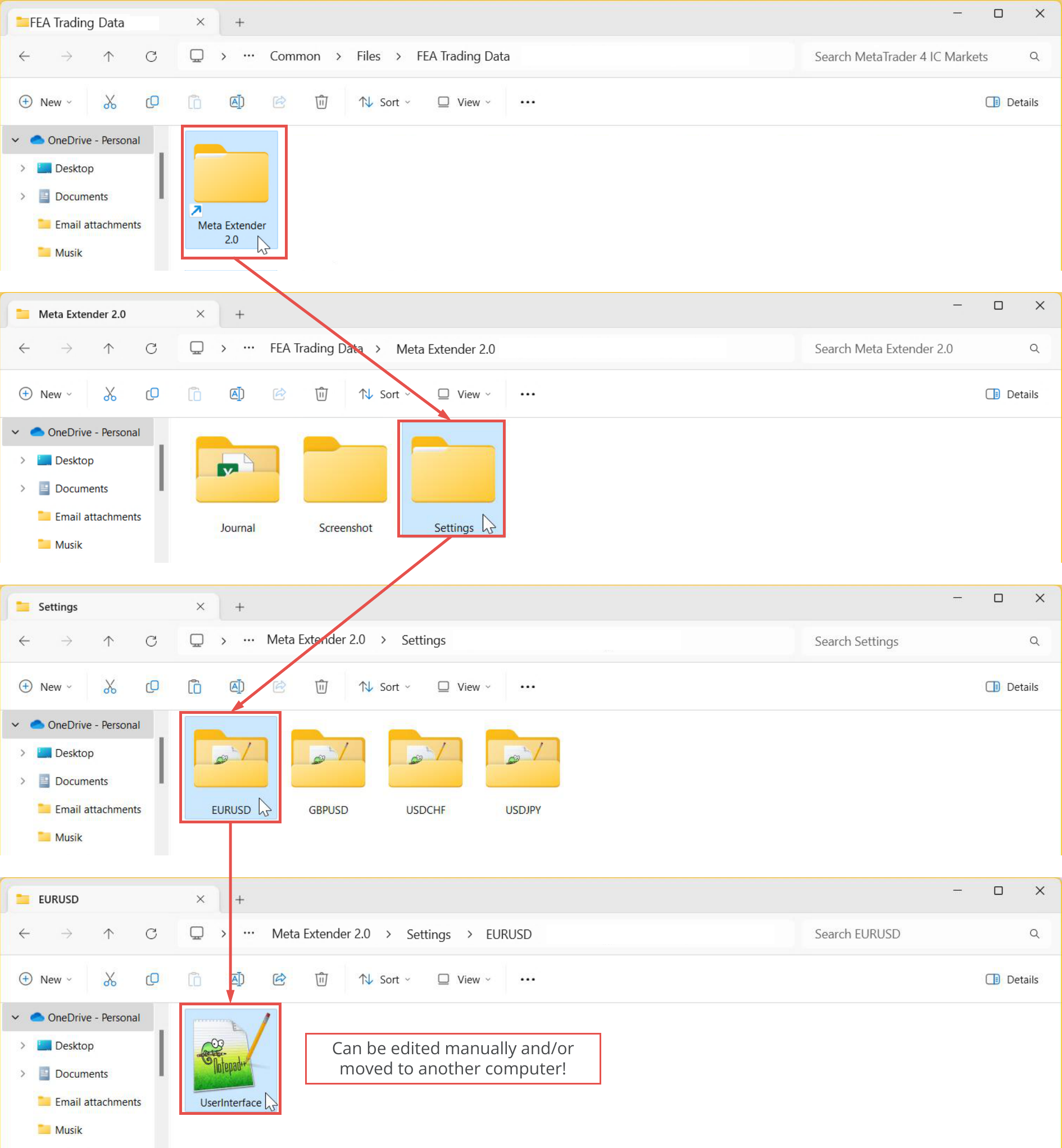The width and height of the screenshot is (1062, 1148).
Task: Click Refresh icon in FEA Trading Data window
Action: (x=151, y=56)
